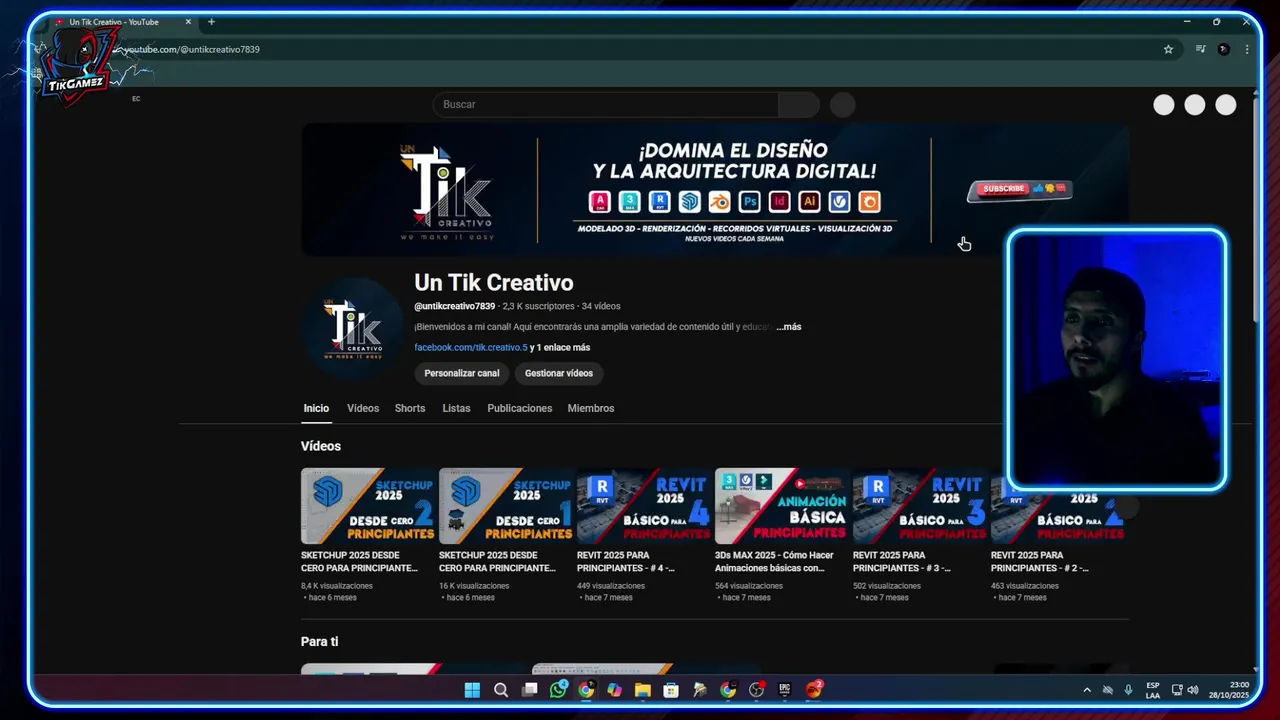Show next videos with the carousel arrow
1280x720 pixels.
[x=1126, y=507]
